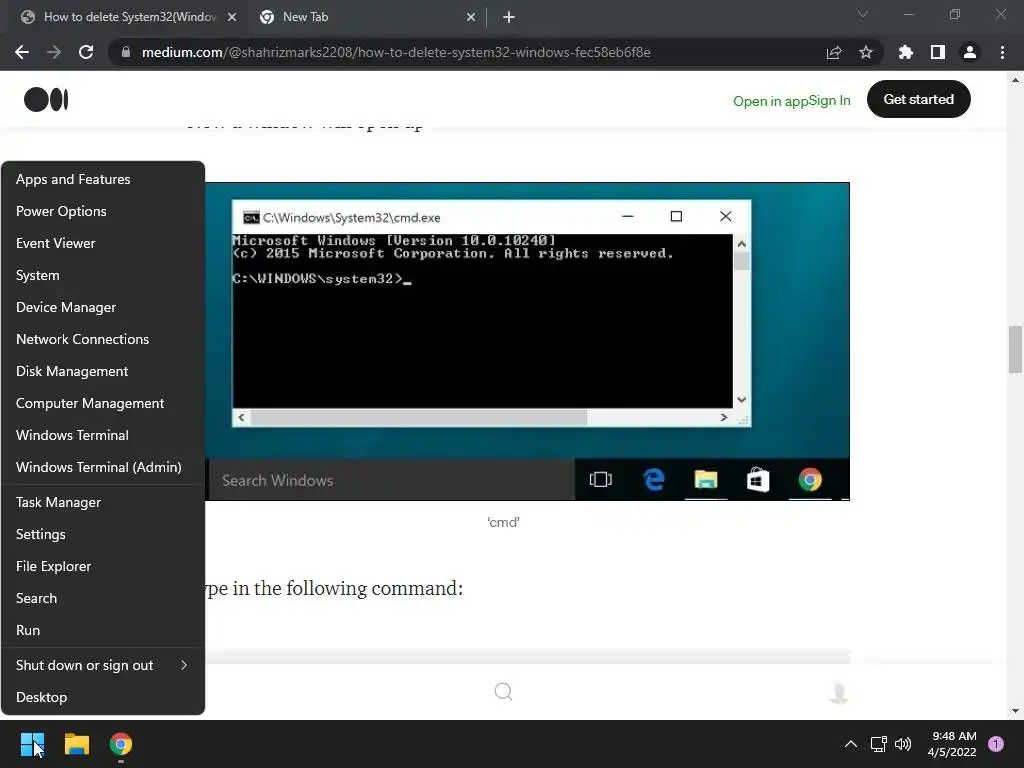The width and height of the screenshot is (1024, 768).
Task: Select System in the context menu
Action: (103, 275)
